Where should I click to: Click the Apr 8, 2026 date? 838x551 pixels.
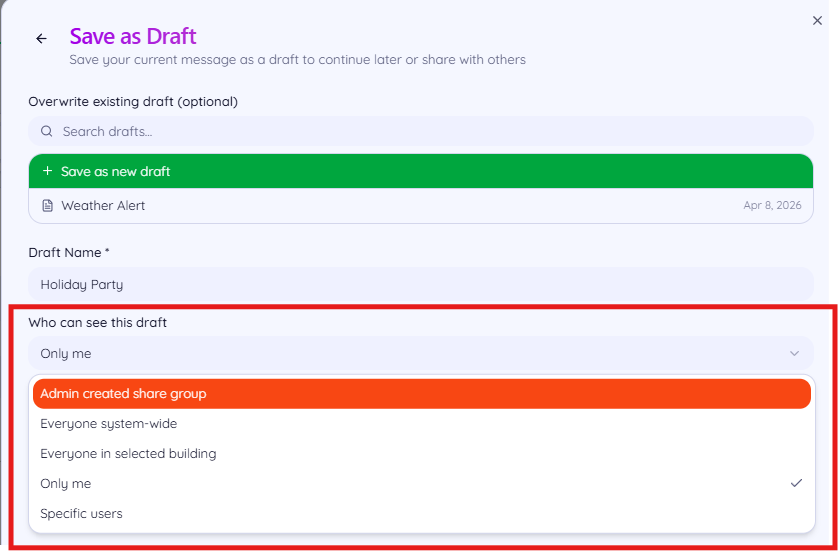(x=772, y=206)
